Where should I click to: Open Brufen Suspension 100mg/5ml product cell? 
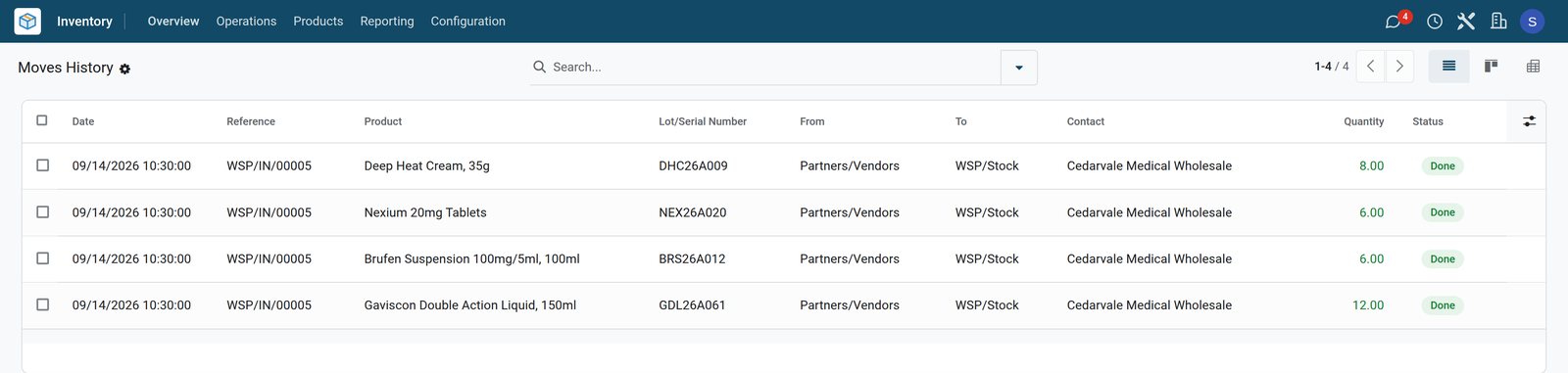pos(472,258)
